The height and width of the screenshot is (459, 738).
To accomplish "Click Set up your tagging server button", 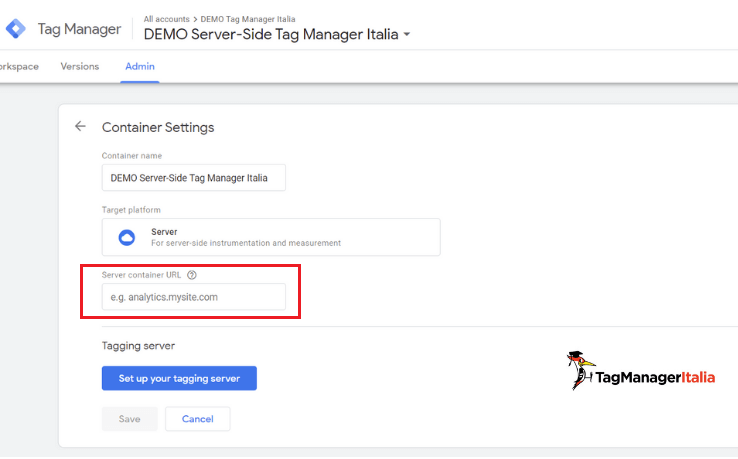I will 179,378.
